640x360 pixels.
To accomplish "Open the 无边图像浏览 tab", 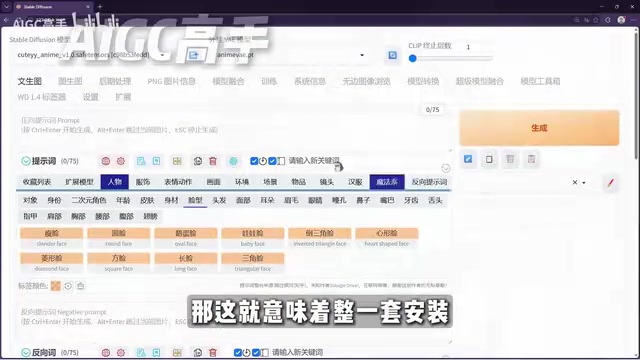I will [x=366, y=81].
